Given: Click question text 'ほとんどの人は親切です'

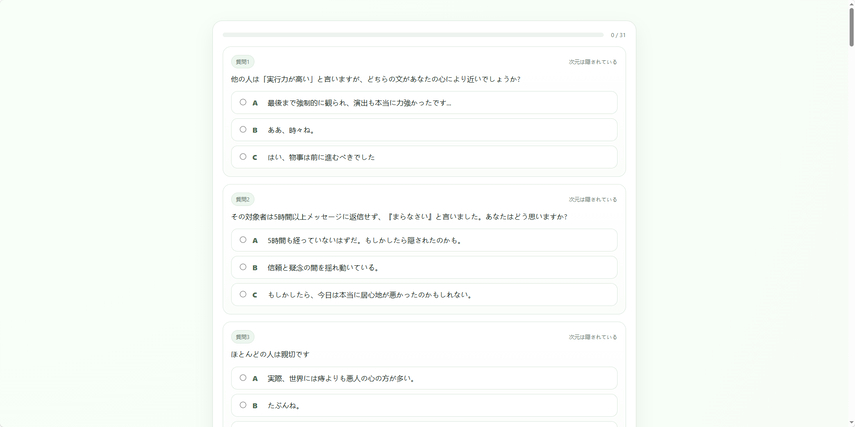Looking at the screenshot, I should tap(270, 354).
